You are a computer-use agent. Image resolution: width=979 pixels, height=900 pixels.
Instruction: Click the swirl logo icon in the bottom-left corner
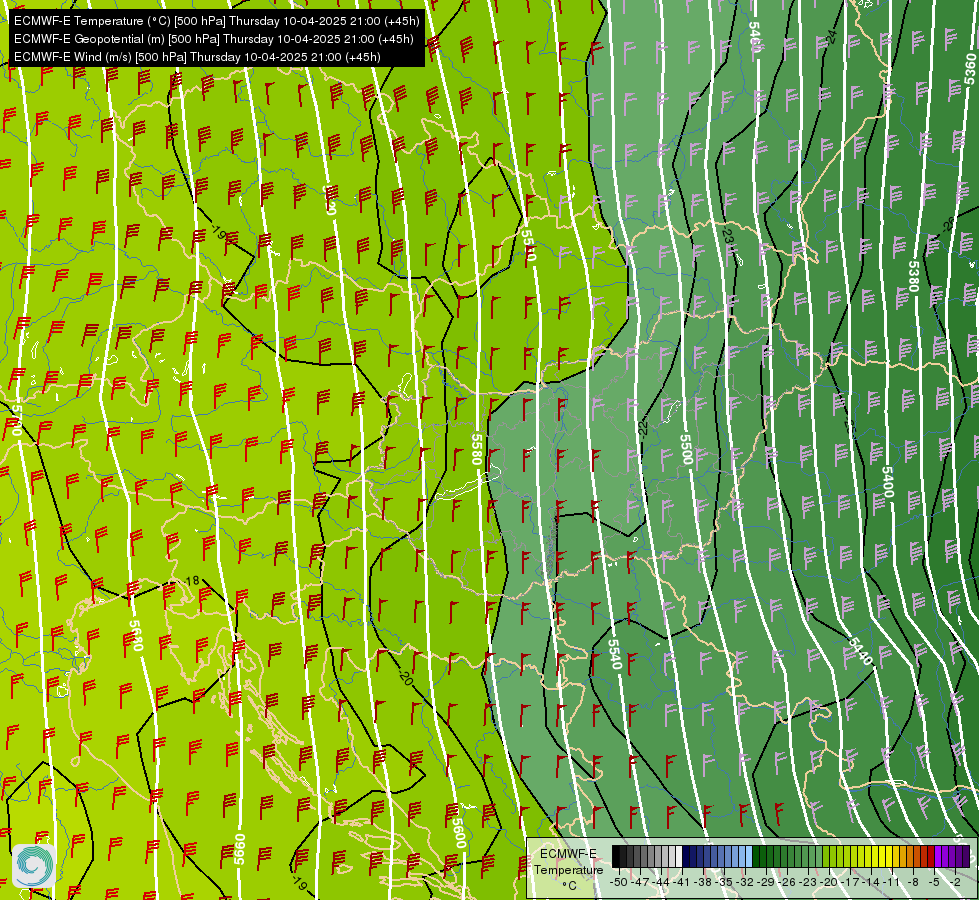[34, 865]
